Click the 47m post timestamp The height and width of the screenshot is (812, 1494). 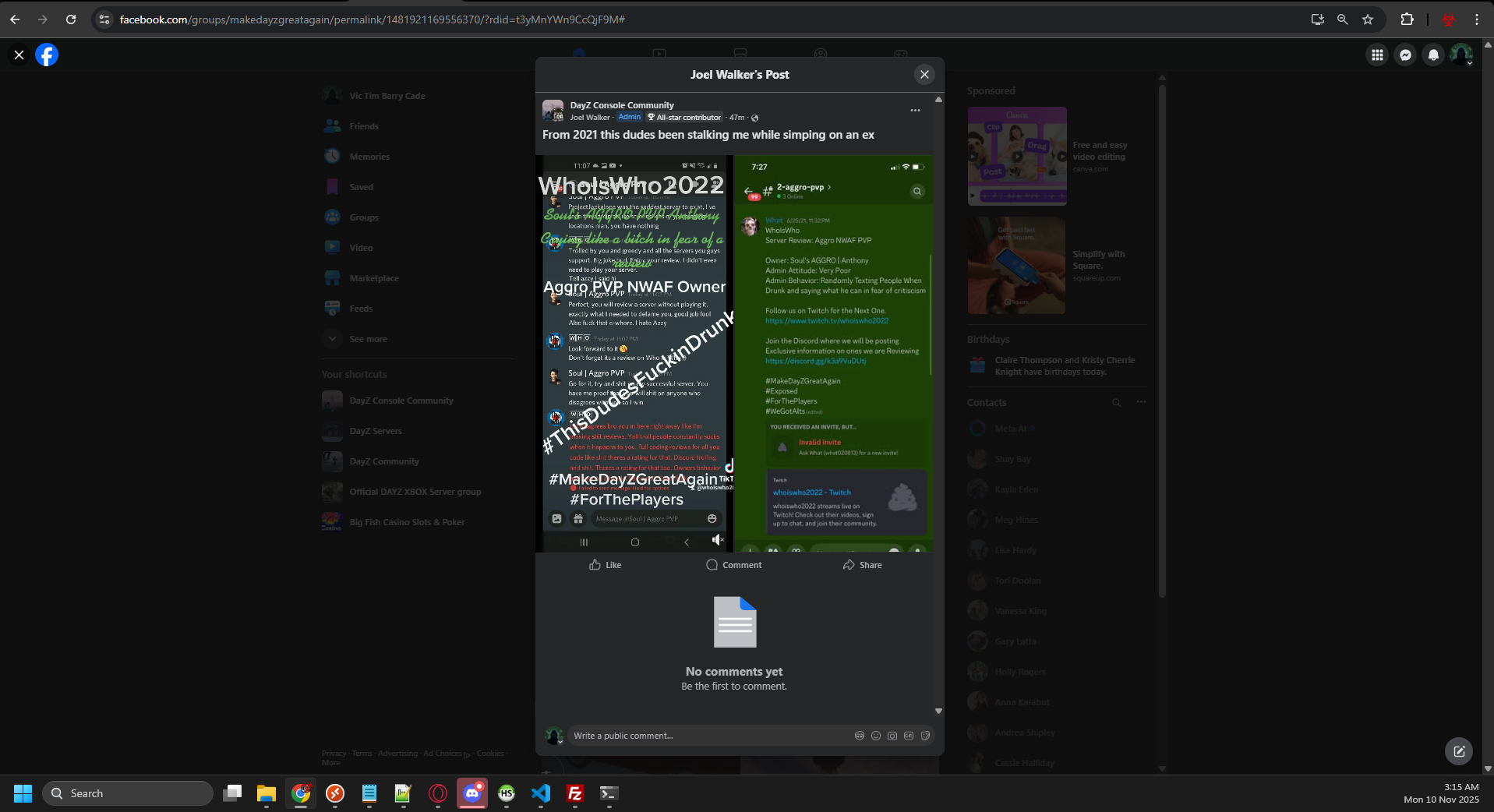point(737,118)
